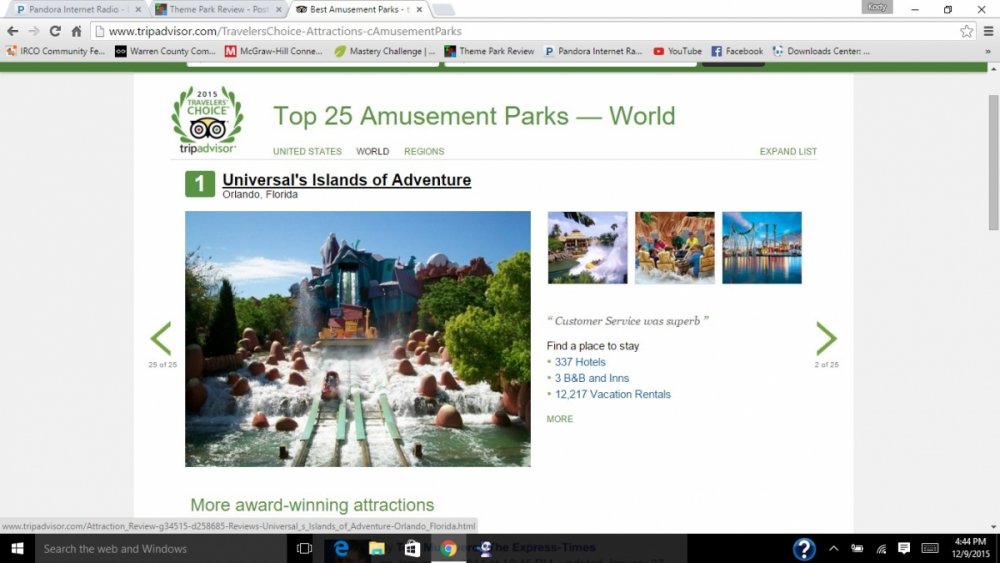This screenshot has height=563, width=1000.
Task: Open File Explorer from the taskbar
Action: 377,548
